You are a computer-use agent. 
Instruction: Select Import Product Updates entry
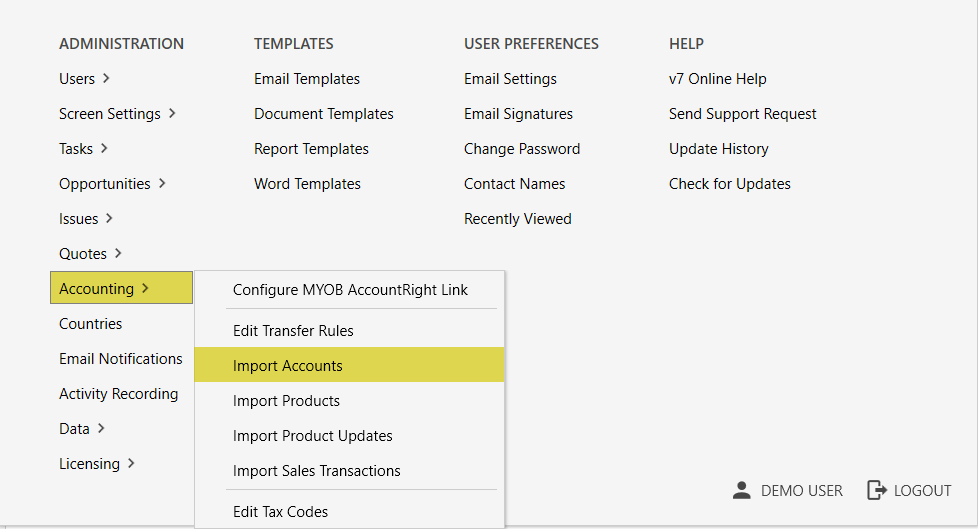[312, 436]
